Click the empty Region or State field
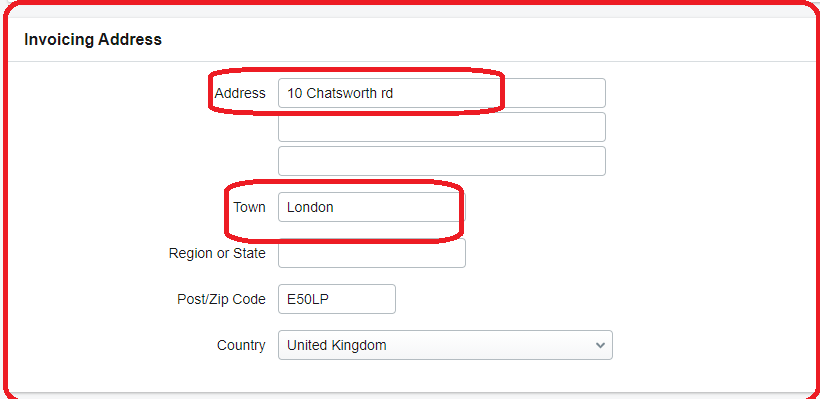Viewport: 820px width, 399px height. tap(372, 253)
